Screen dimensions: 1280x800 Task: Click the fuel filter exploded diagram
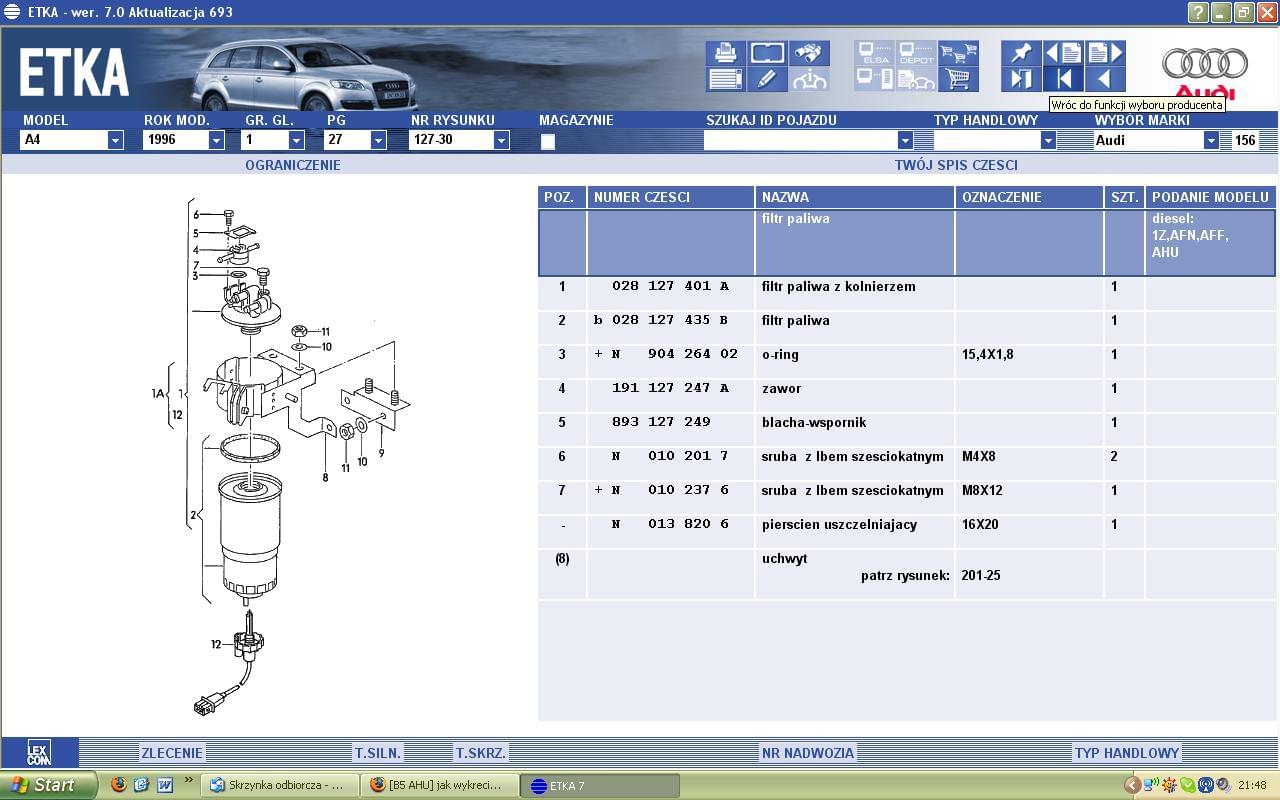tap(280, 456)
